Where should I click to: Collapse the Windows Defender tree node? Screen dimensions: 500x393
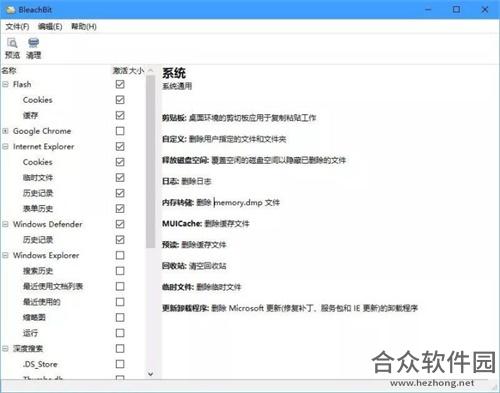(x=5, y=224)
